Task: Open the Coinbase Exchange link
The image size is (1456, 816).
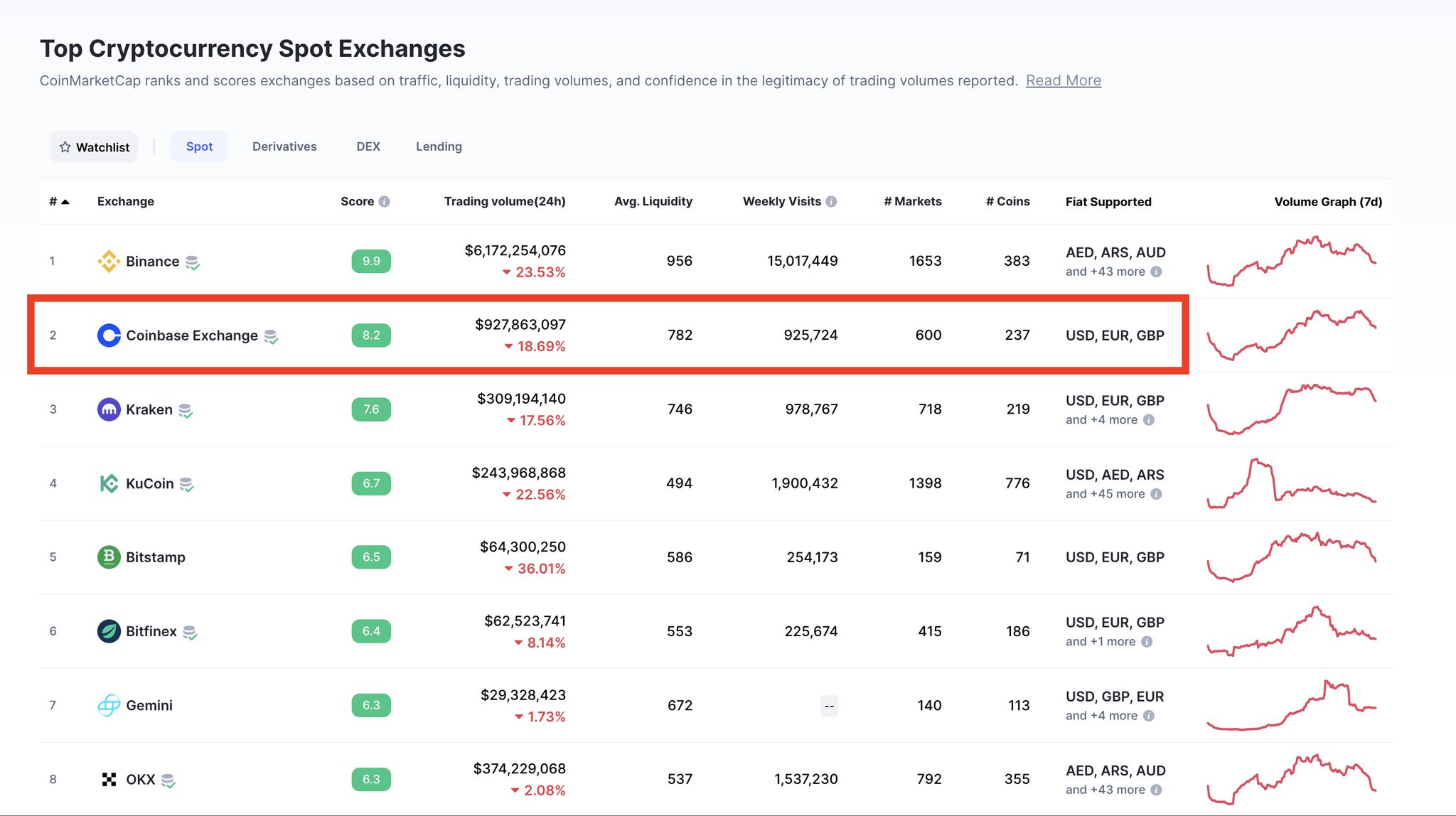Action: tap(192, 335)
